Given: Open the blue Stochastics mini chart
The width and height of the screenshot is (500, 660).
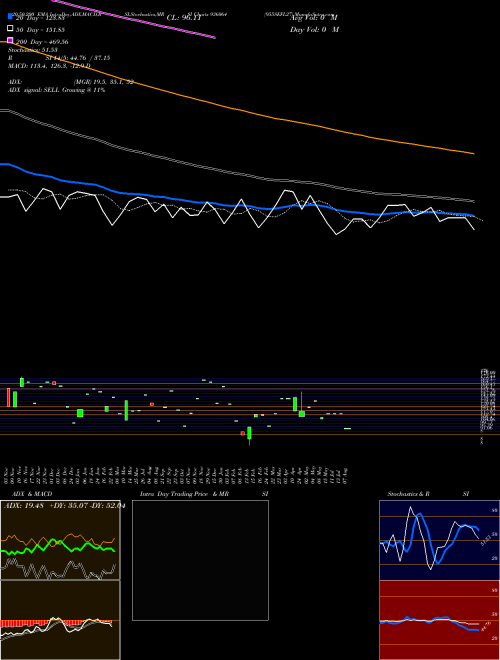Looking at the screenshot, I should (x=439, y=540).
